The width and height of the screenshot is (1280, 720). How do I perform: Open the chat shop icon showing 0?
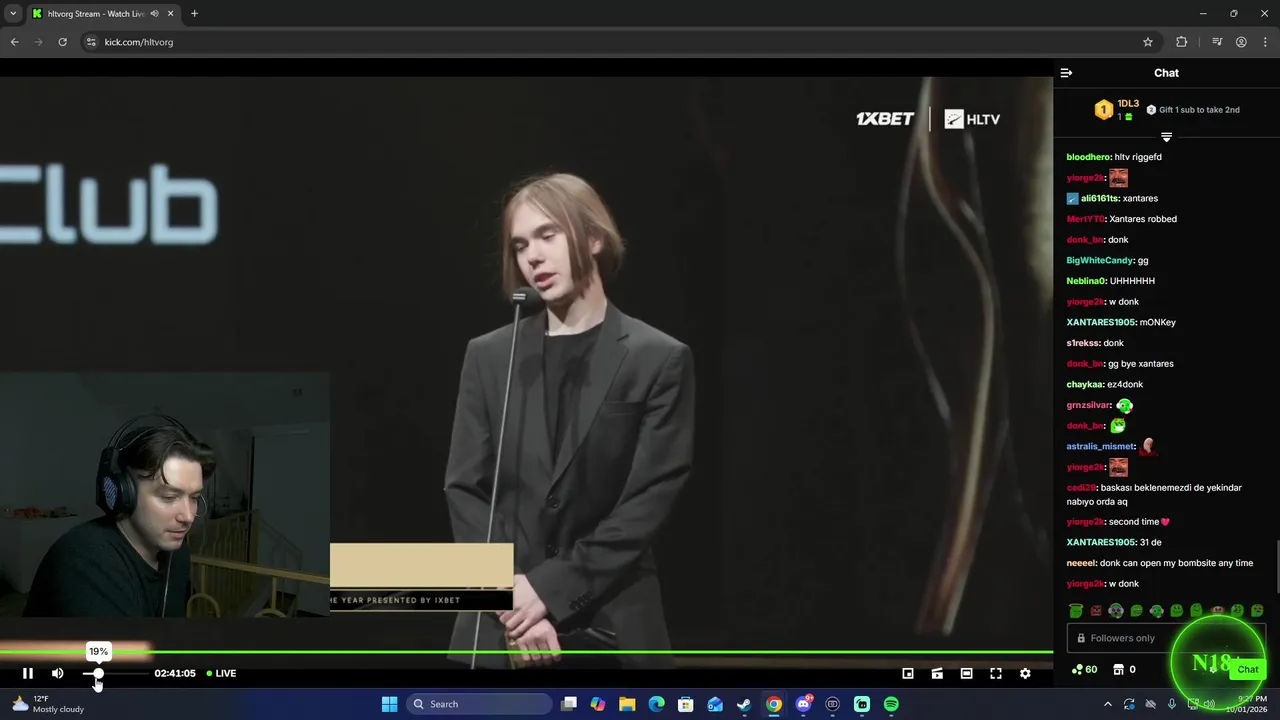point(1124,669)
